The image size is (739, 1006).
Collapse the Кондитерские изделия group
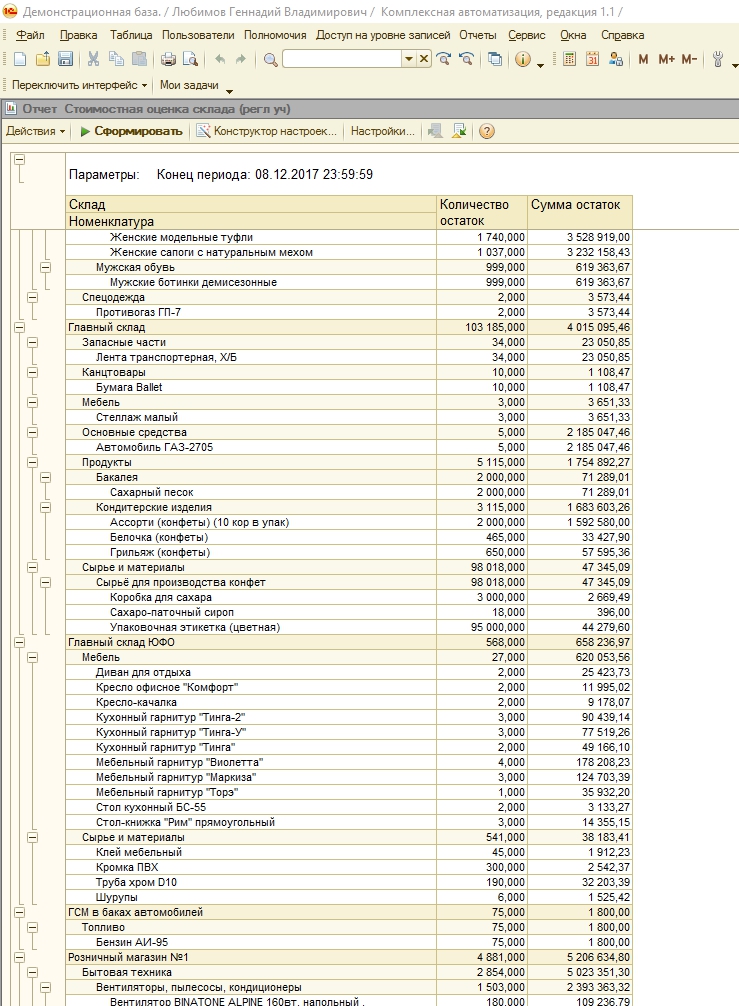coord(46,507)
